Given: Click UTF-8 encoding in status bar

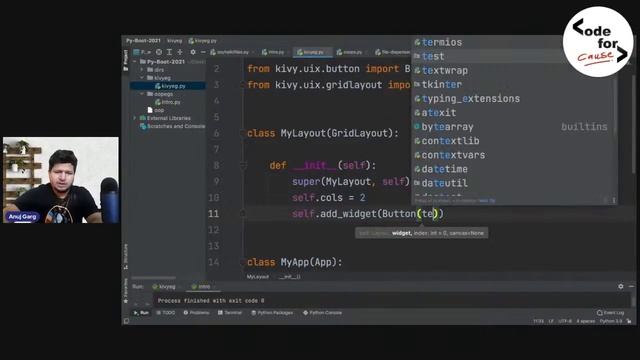Looking at the screenshot, I should pos(565,321).
